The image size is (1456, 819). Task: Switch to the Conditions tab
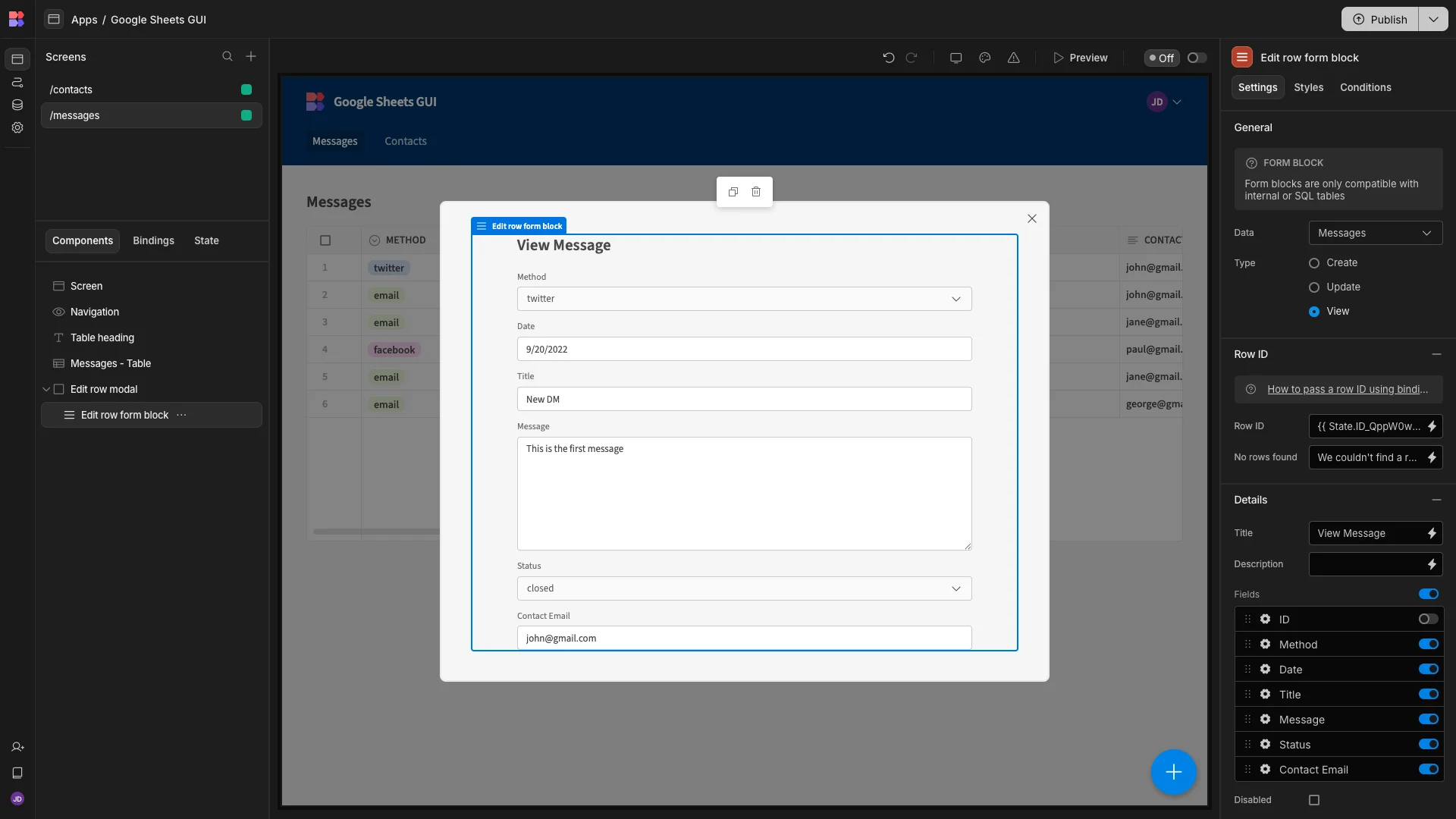point(1365,87)
